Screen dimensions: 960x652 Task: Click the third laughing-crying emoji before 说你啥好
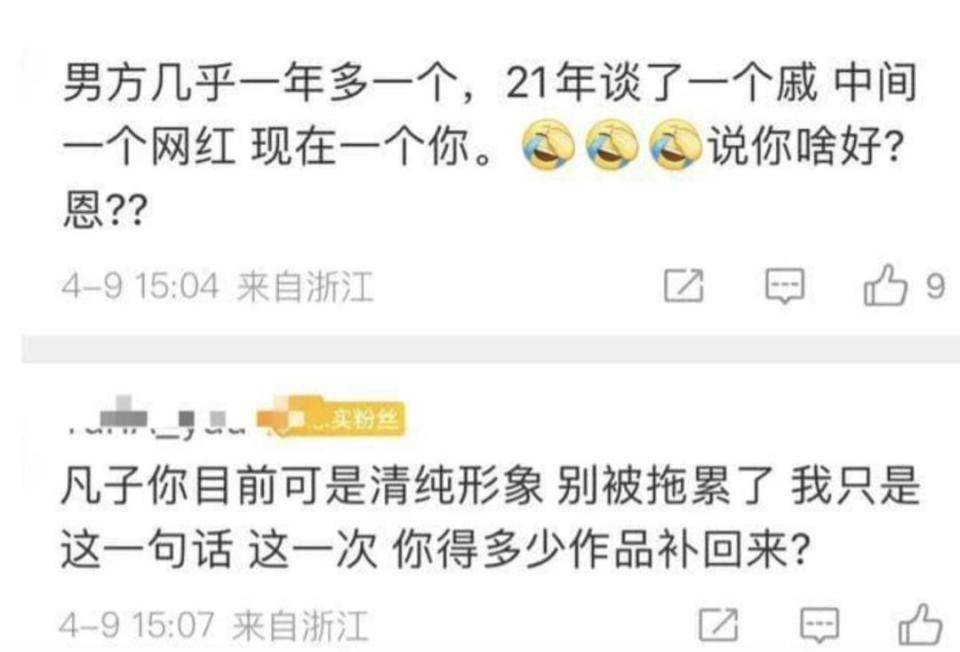[675, 144]
